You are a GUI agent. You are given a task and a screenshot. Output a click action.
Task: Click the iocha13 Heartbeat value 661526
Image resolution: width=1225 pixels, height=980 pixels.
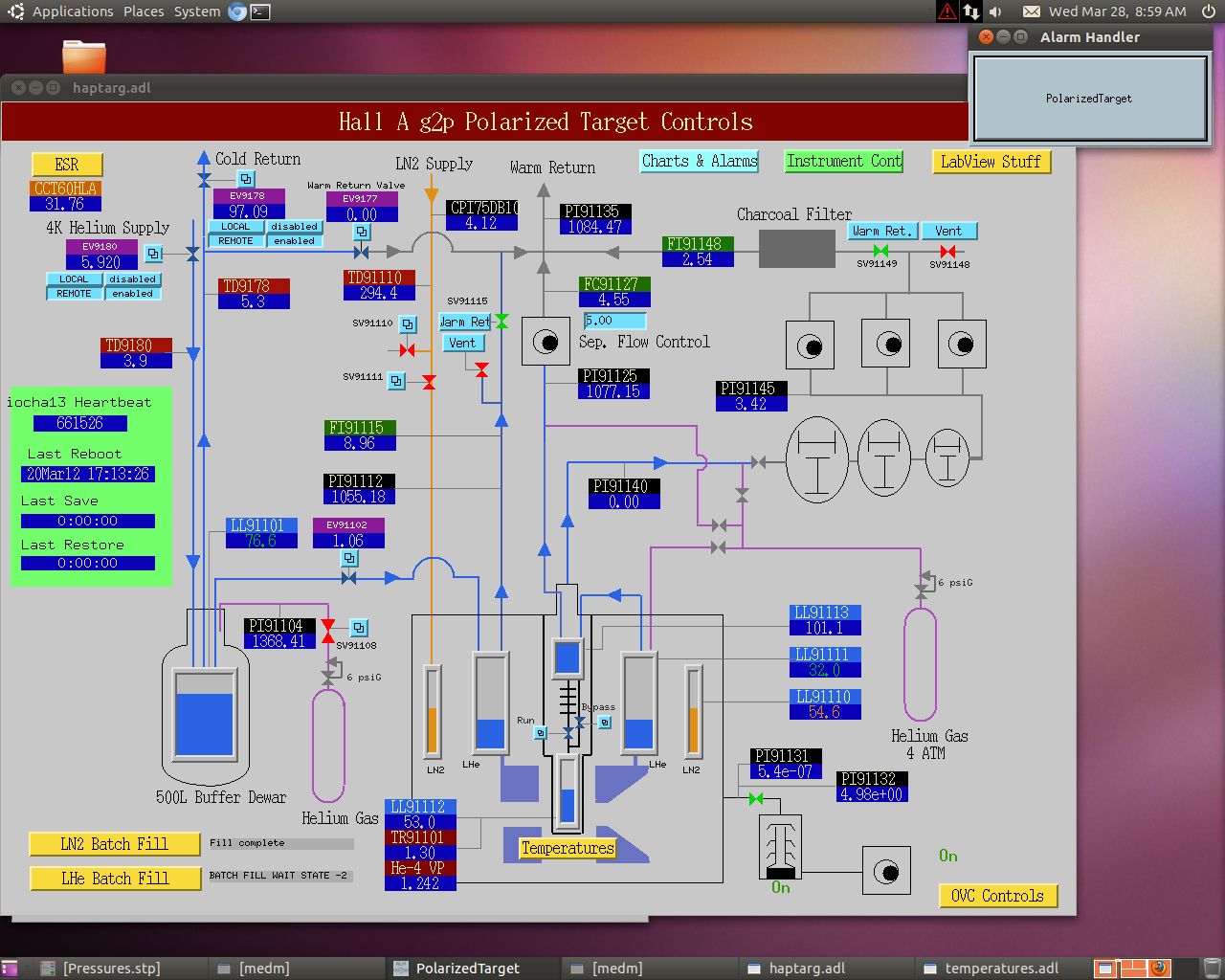click(x=80, y=423)
